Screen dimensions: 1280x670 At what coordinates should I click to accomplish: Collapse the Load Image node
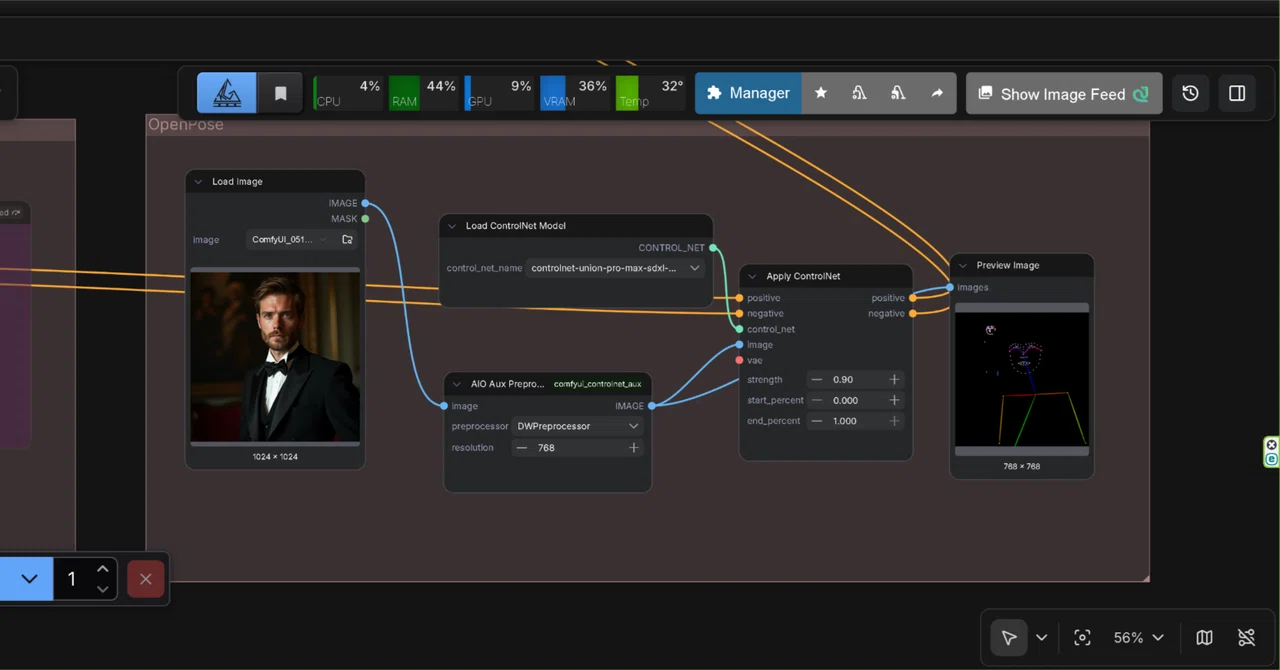coord(198,182)
